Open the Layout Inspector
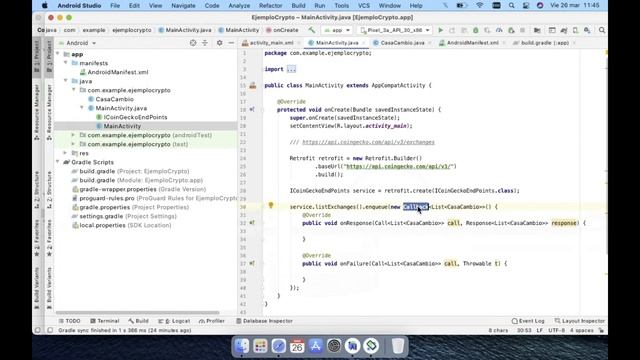The image size is (640, 360). tap(580, 321)
